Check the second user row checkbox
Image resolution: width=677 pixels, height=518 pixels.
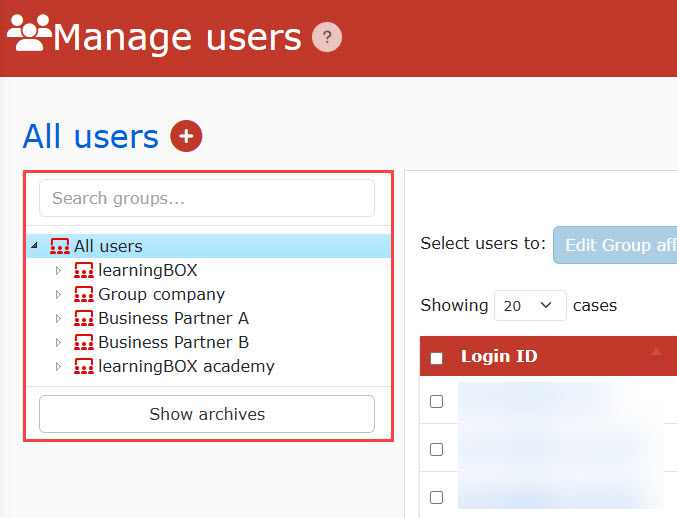pos(436,449)
